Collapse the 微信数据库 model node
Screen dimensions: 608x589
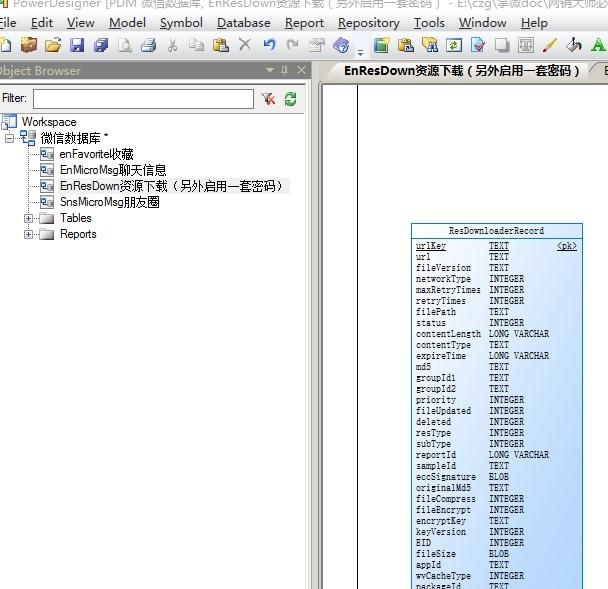point(10,138)
